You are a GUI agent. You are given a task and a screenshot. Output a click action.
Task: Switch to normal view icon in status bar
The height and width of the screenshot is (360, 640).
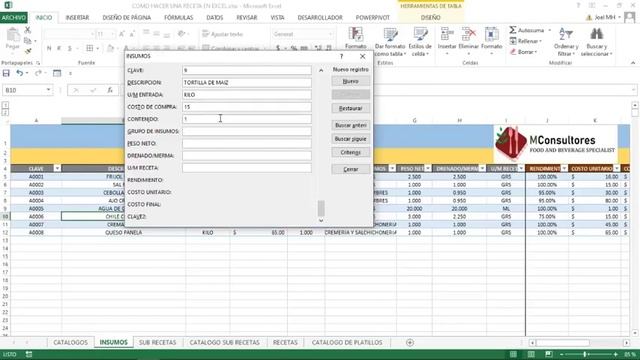[x=513, y=354]
